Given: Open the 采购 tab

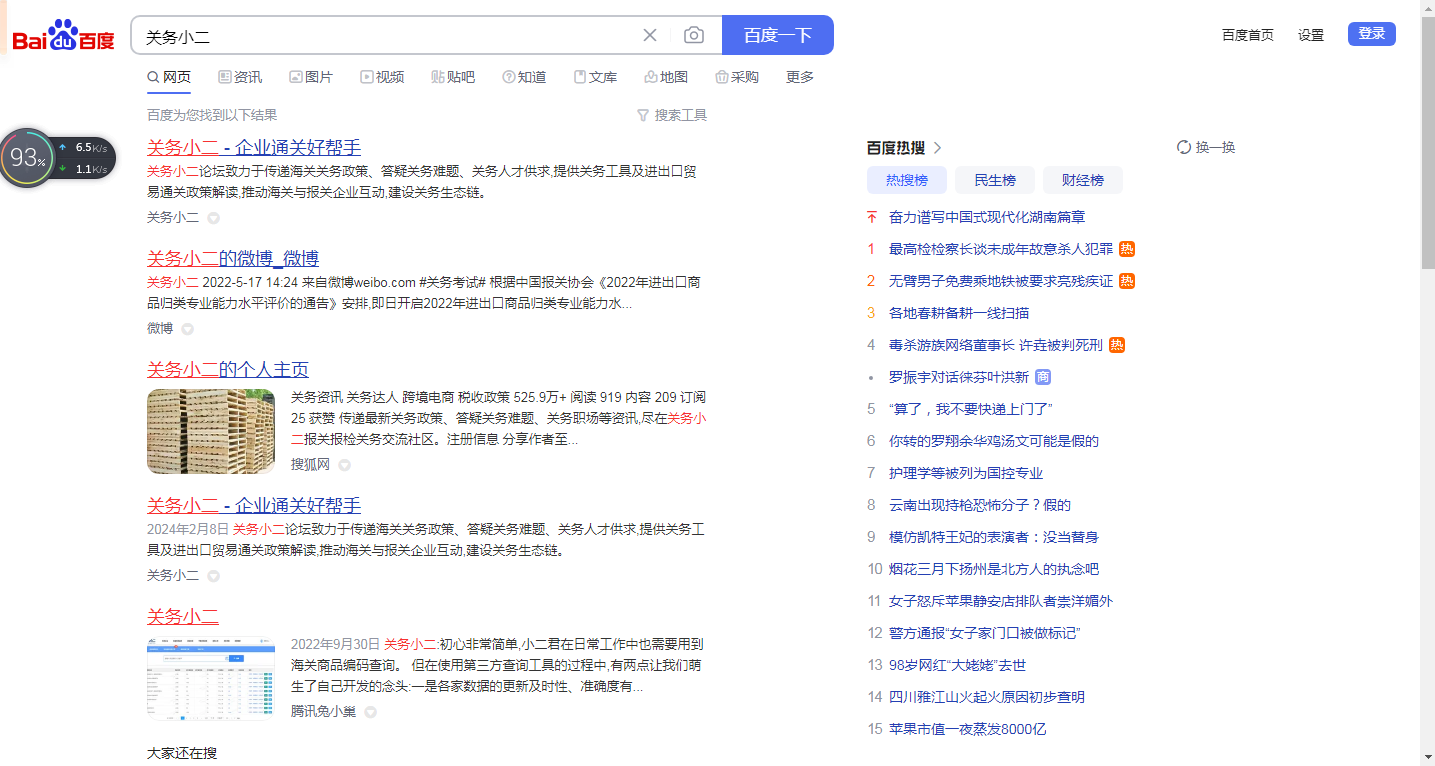Looking at the screenshot, I should click(x=737, y=77).
